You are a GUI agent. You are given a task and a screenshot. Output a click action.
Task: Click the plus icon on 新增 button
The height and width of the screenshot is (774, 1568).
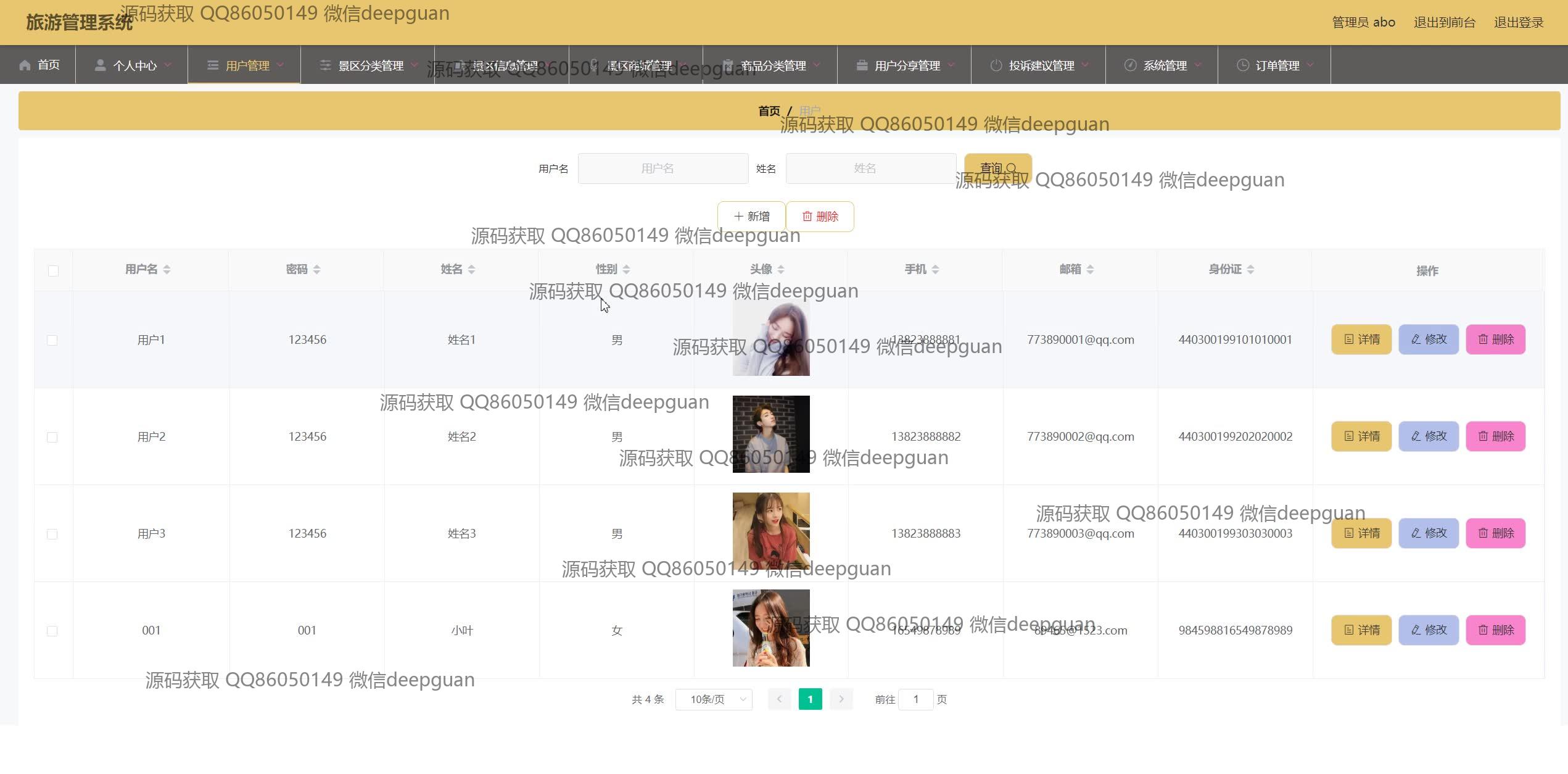pos(738,217)
